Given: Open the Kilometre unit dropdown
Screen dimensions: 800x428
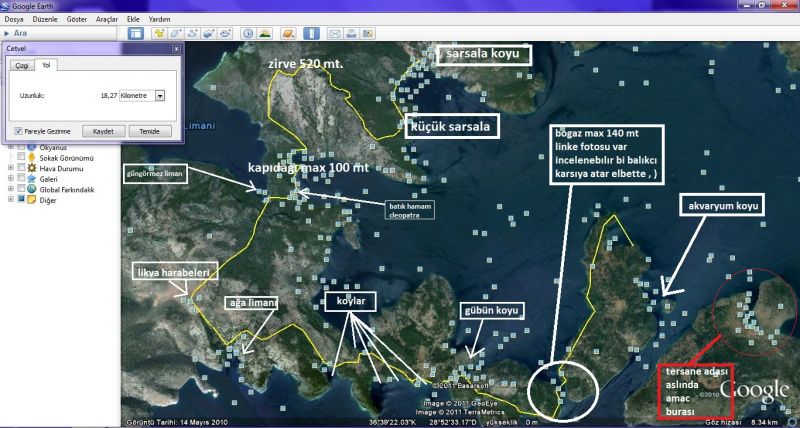Looking at the screenshot, I should coord(160,95).
